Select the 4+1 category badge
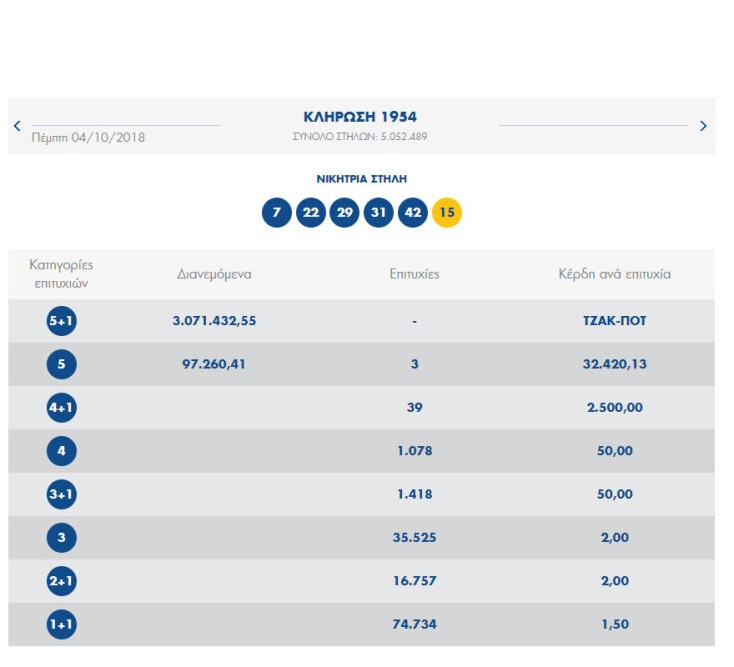Image resolution: width=734 pixels, height=667 pixels. pyautogui.click(x=61, y=408)
